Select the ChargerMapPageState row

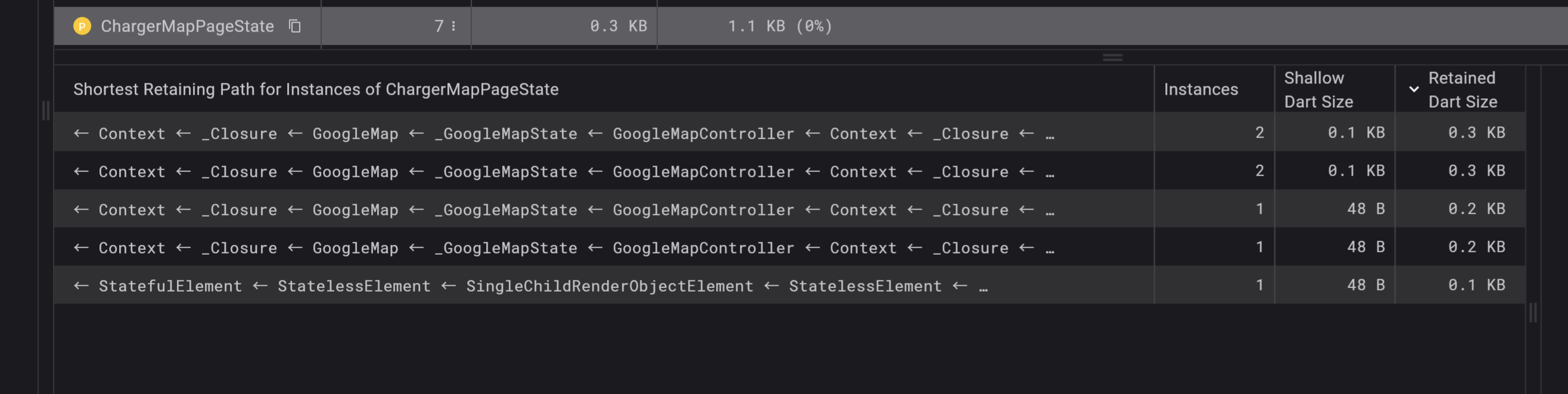pos(183,26)
